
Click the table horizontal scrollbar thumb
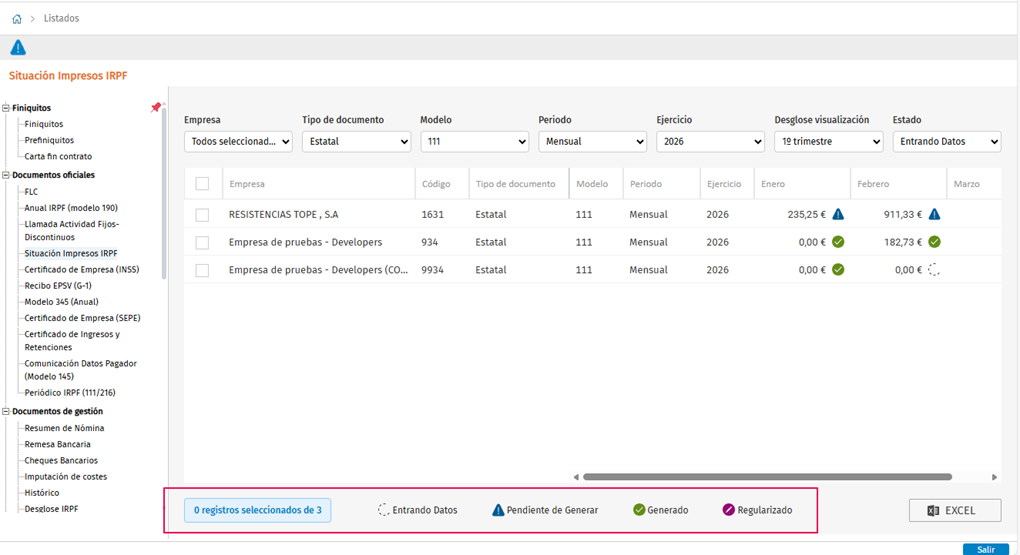click(768, 477)
